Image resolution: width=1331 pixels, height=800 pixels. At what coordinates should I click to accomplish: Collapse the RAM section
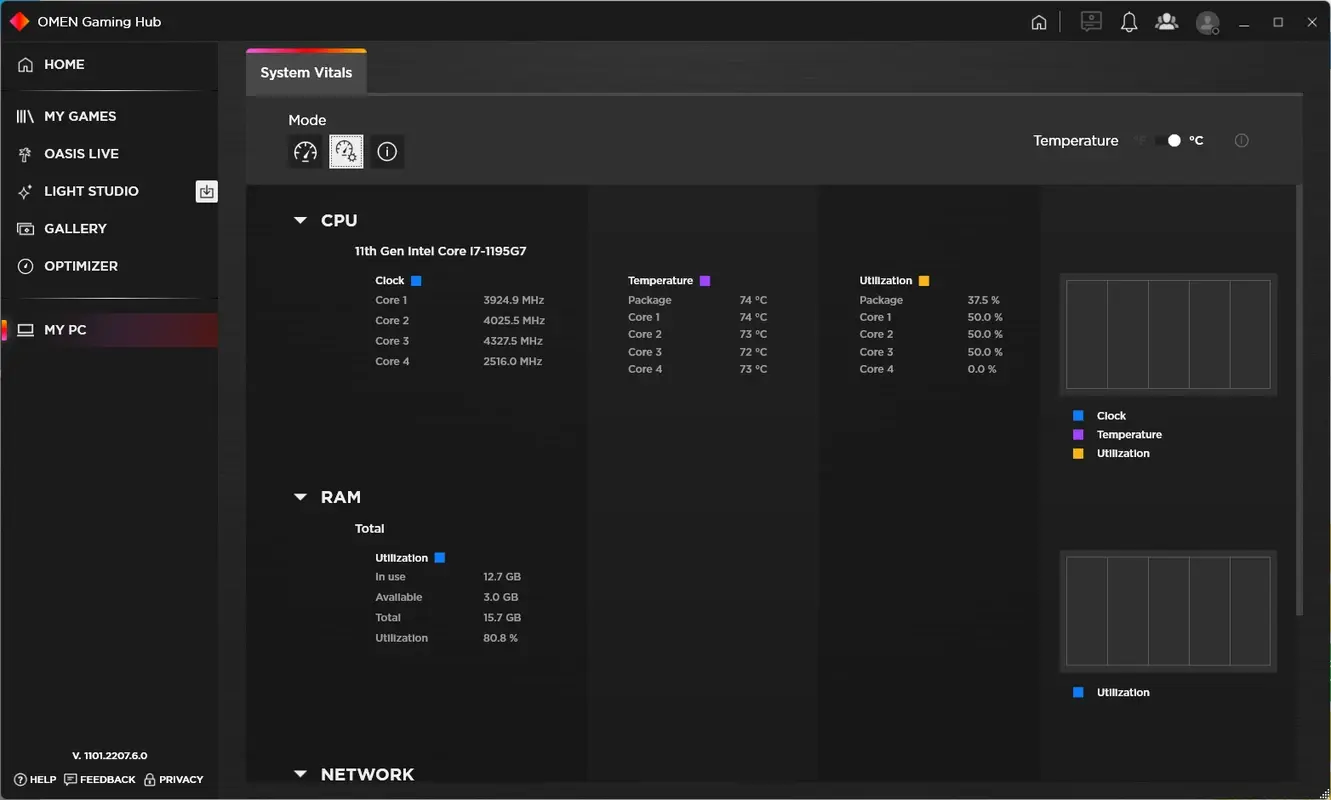tap(299, 497)
